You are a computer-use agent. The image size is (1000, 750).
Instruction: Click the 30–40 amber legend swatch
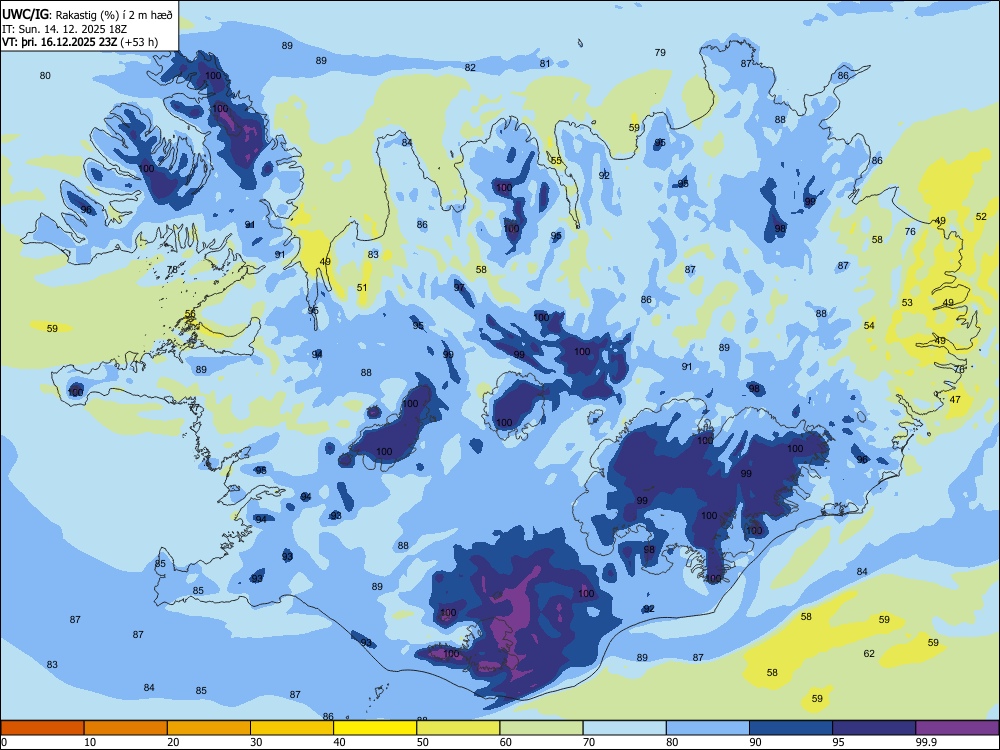point(292,728)
